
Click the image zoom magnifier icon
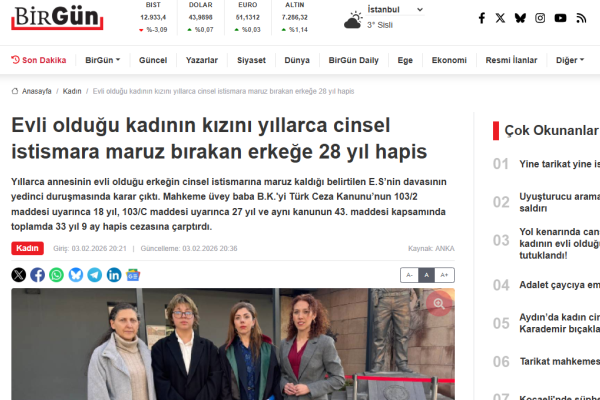439,304
